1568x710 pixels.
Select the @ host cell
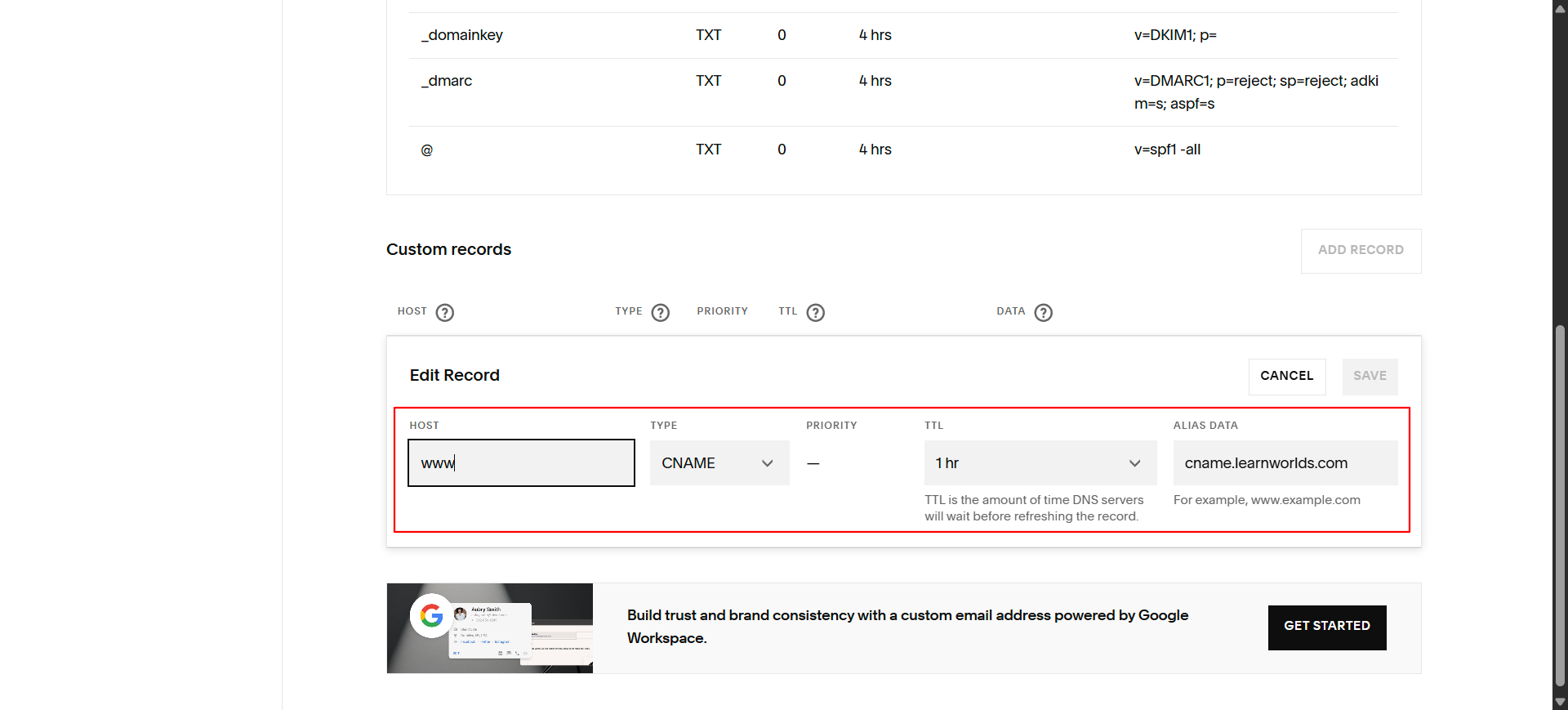point(427,150)
